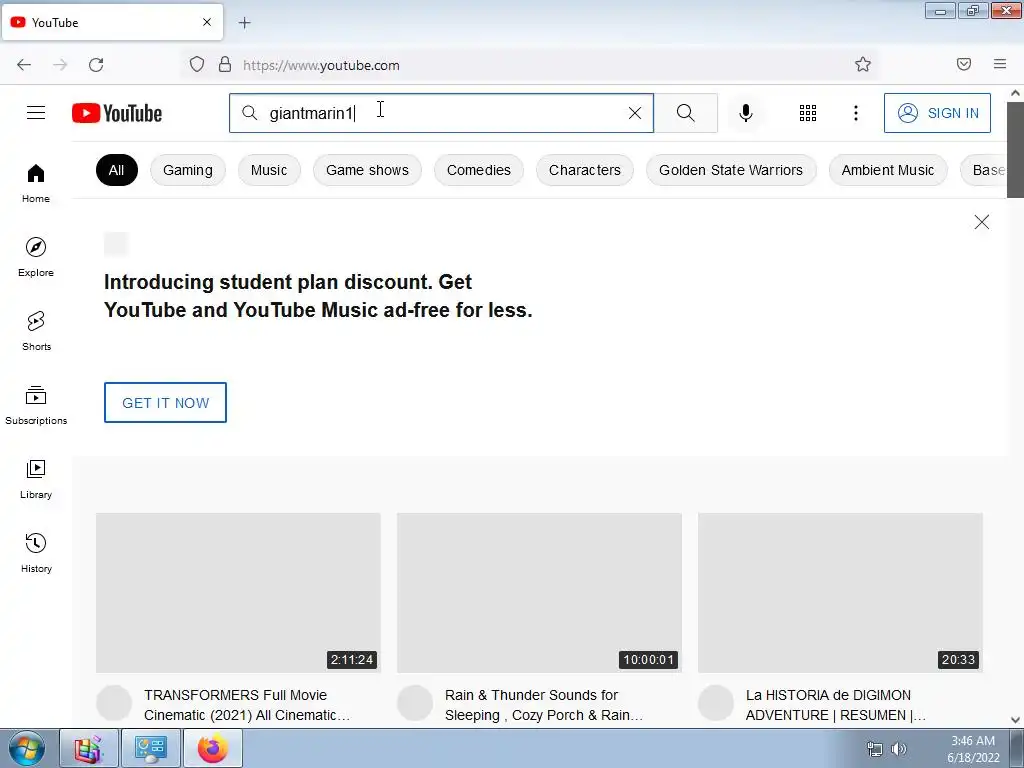Filter by Golden State Warriors chip
This screenshot has width=1024, height=768.
click(x=731, y=170)
